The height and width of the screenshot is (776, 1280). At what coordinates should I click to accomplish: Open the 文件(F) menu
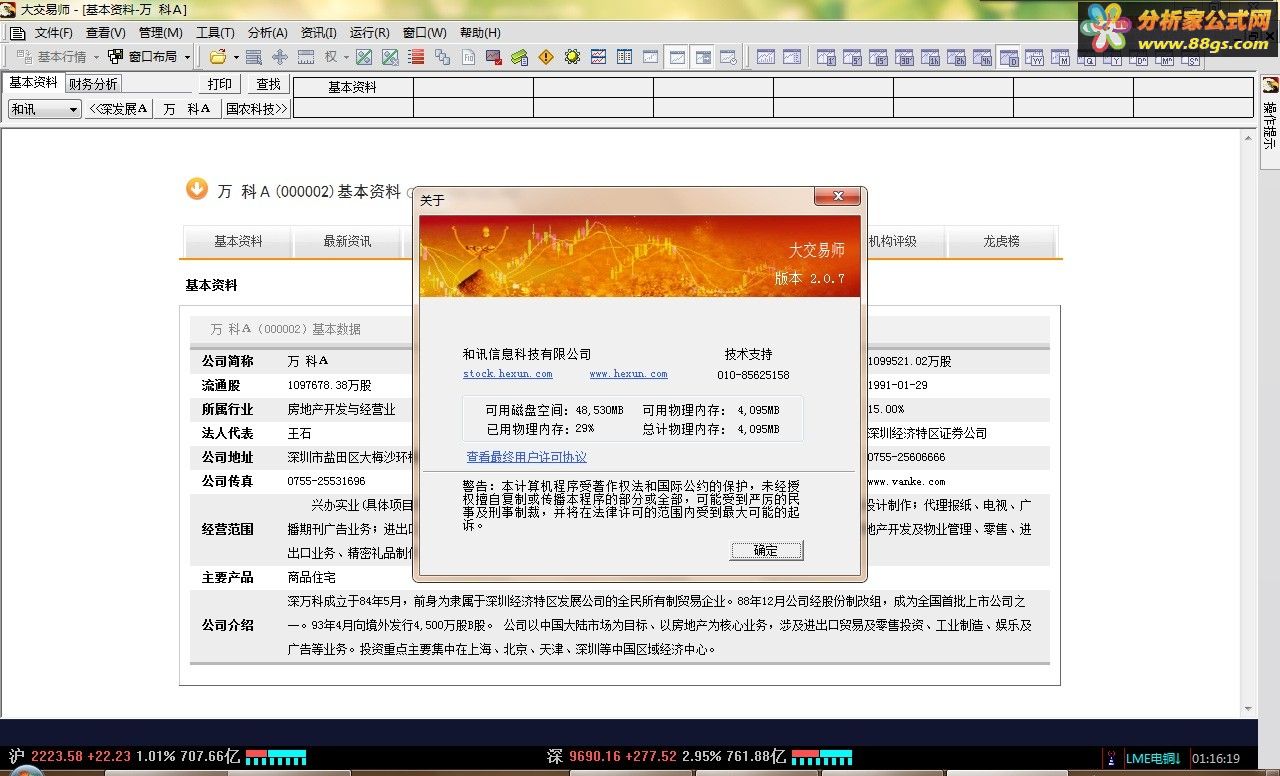tap(54, 33)
